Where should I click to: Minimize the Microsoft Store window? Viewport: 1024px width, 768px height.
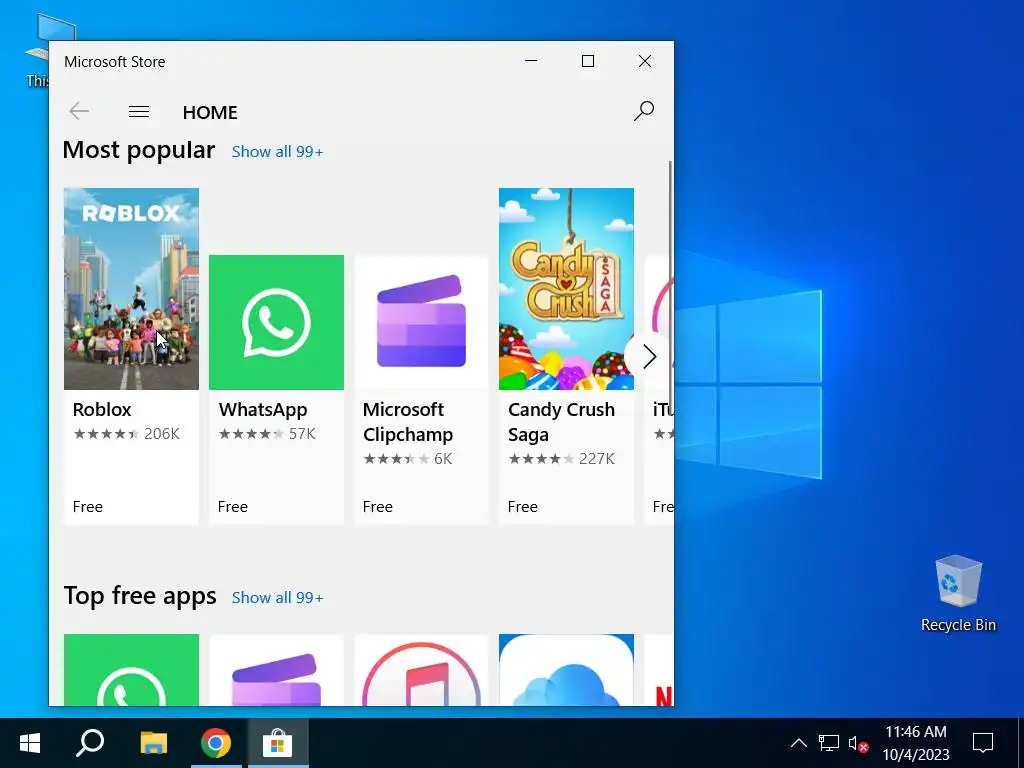click(531, 61)
